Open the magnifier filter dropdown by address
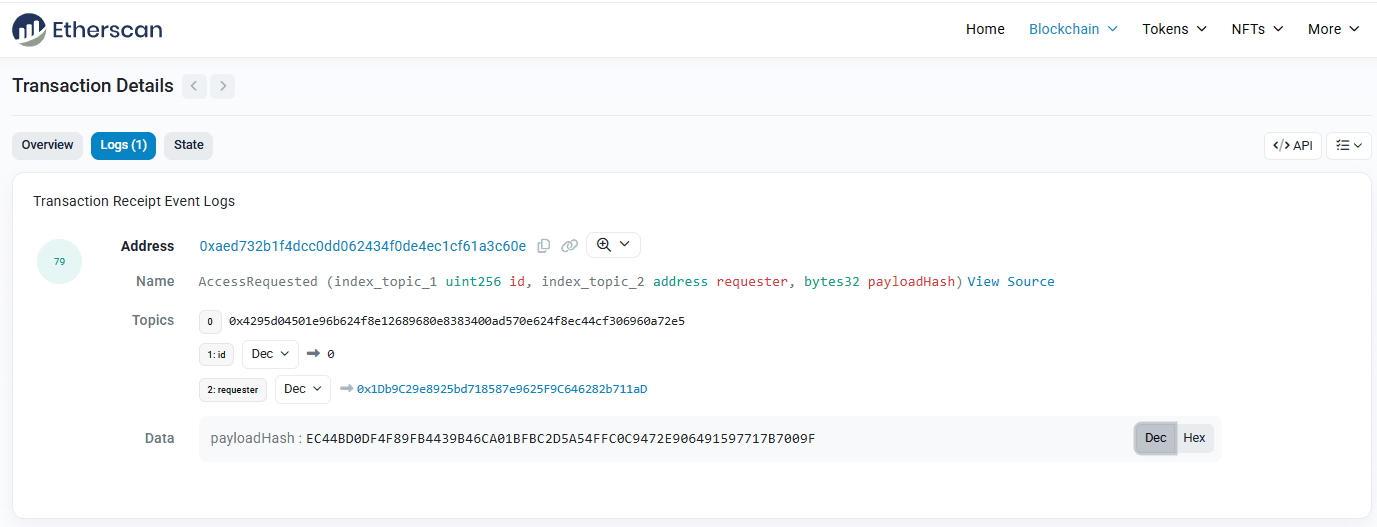Image resolution: width=1377 pixels, height=527 pixels. 613,245
